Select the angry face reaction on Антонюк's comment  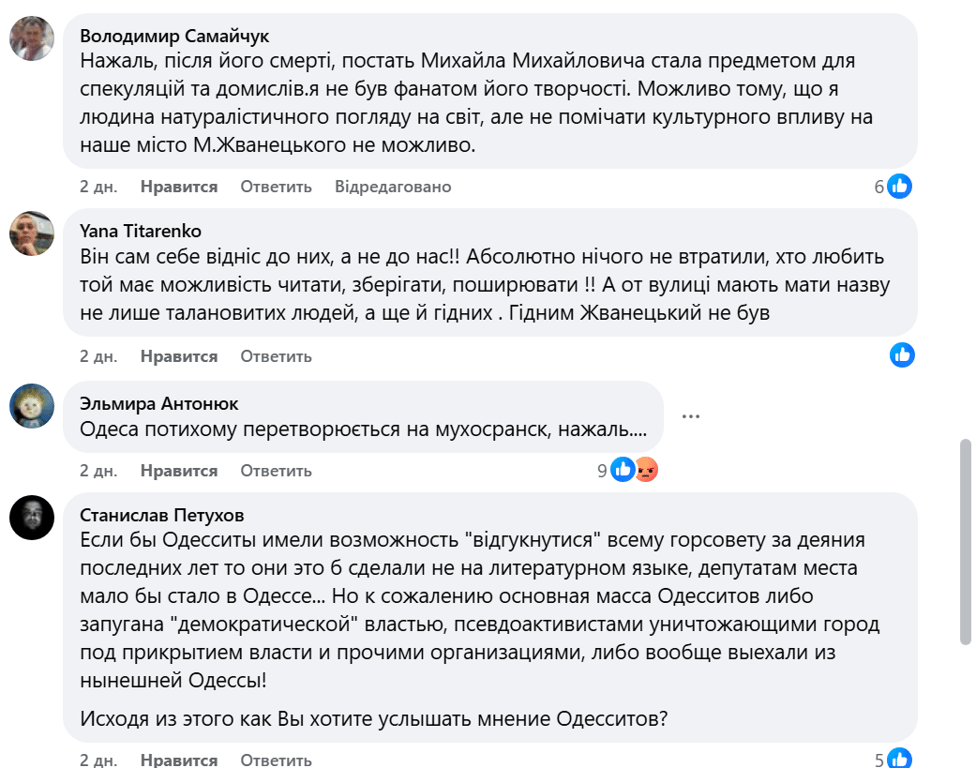tap(647, 468)
